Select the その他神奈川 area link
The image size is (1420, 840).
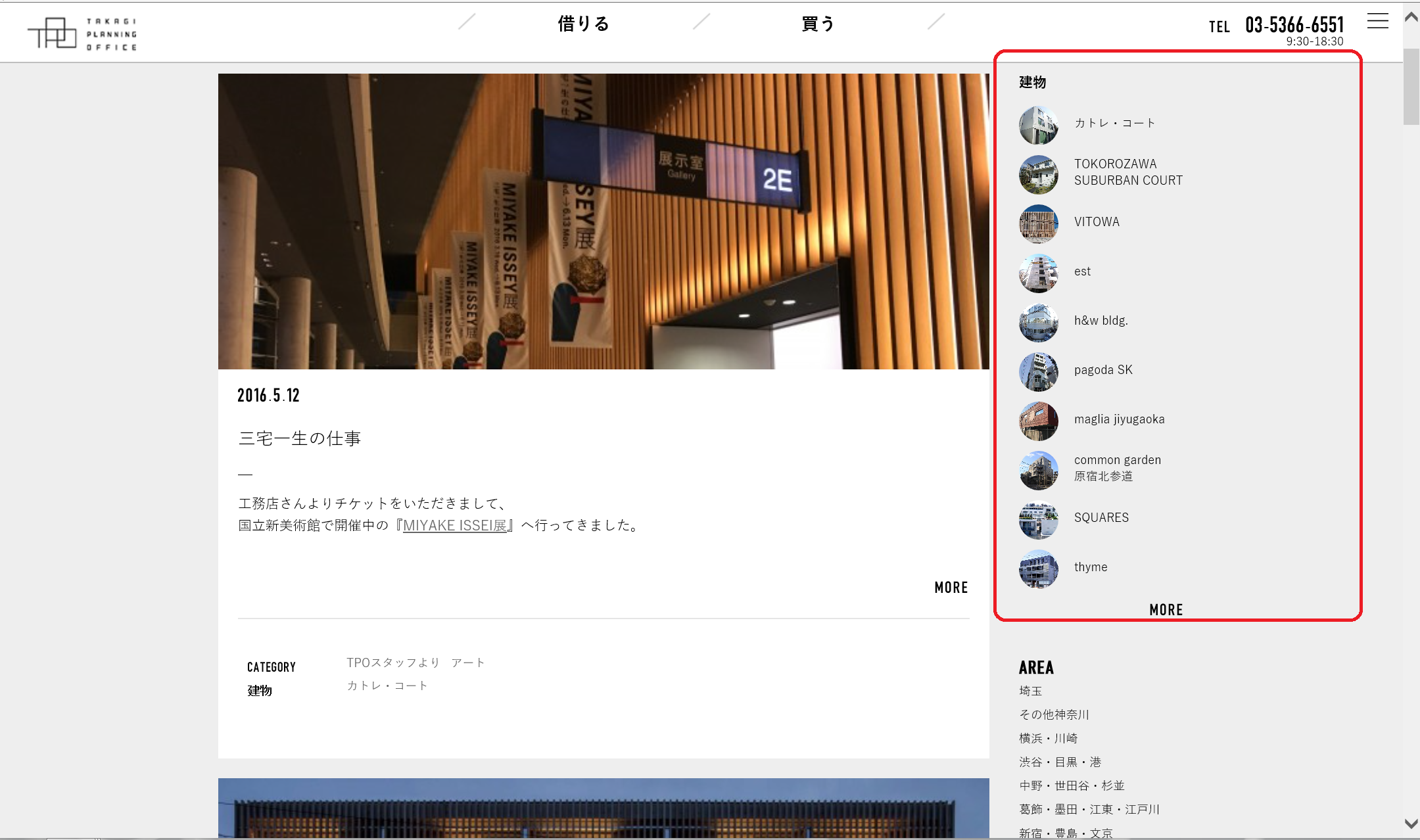[x=1054, y=714]
